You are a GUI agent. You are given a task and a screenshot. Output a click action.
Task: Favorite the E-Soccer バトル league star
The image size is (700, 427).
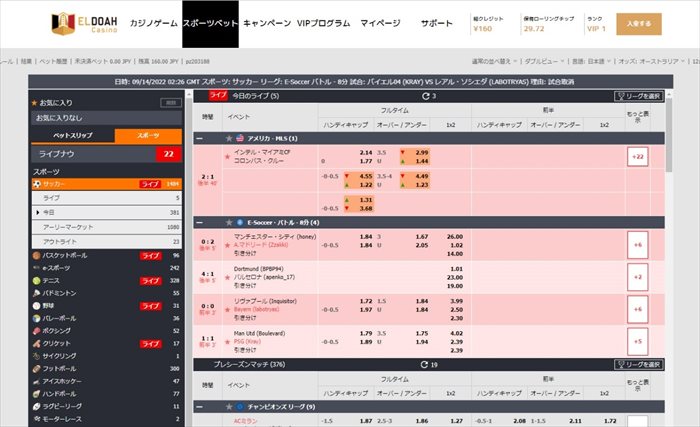(x=229, y=222)
